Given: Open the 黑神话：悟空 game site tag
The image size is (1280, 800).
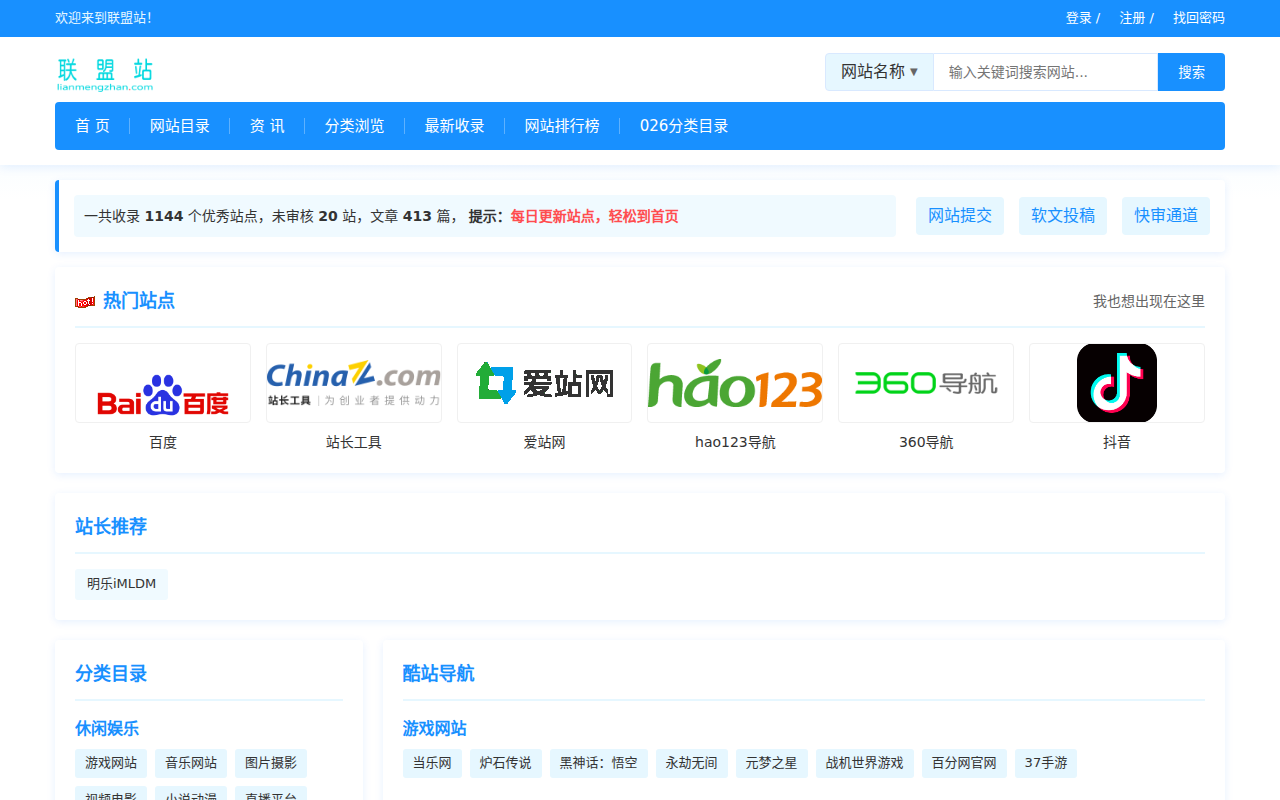Looking at the screenshot, I should [x=598, y=763].
